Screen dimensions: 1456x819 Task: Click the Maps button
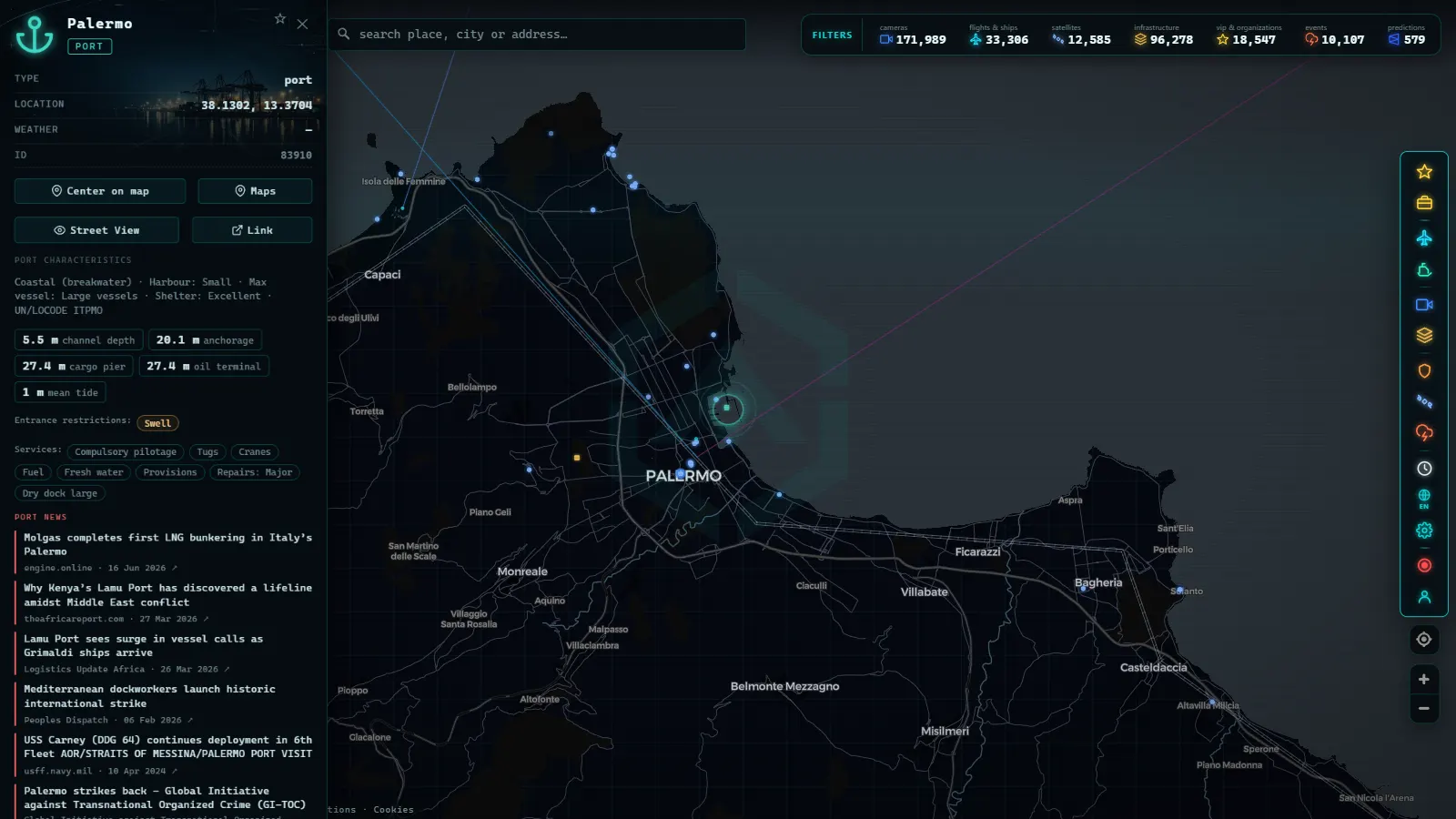[x=255, y=191]
